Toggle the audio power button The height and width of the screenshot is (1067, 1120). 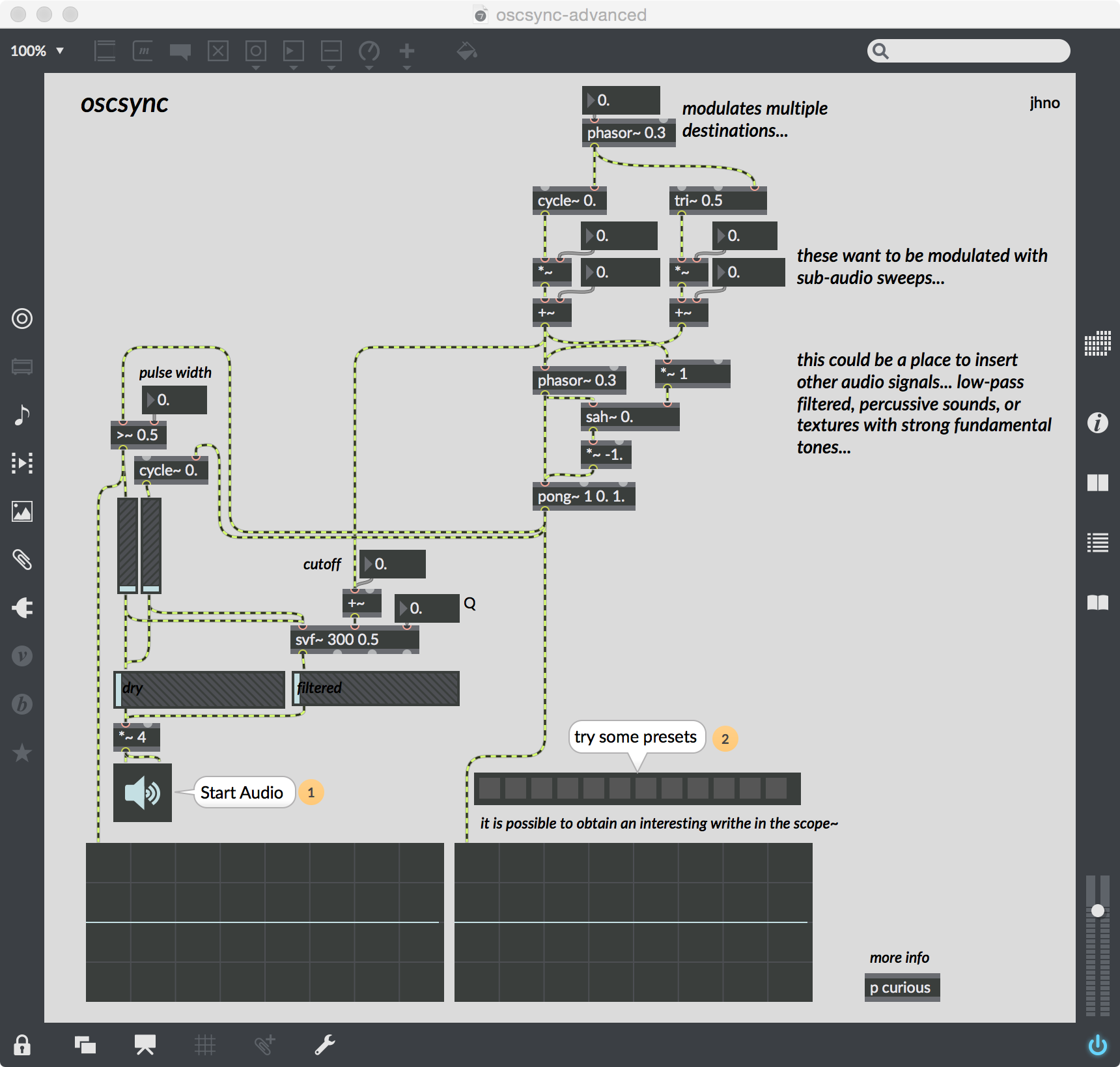click(1097, 1045)
